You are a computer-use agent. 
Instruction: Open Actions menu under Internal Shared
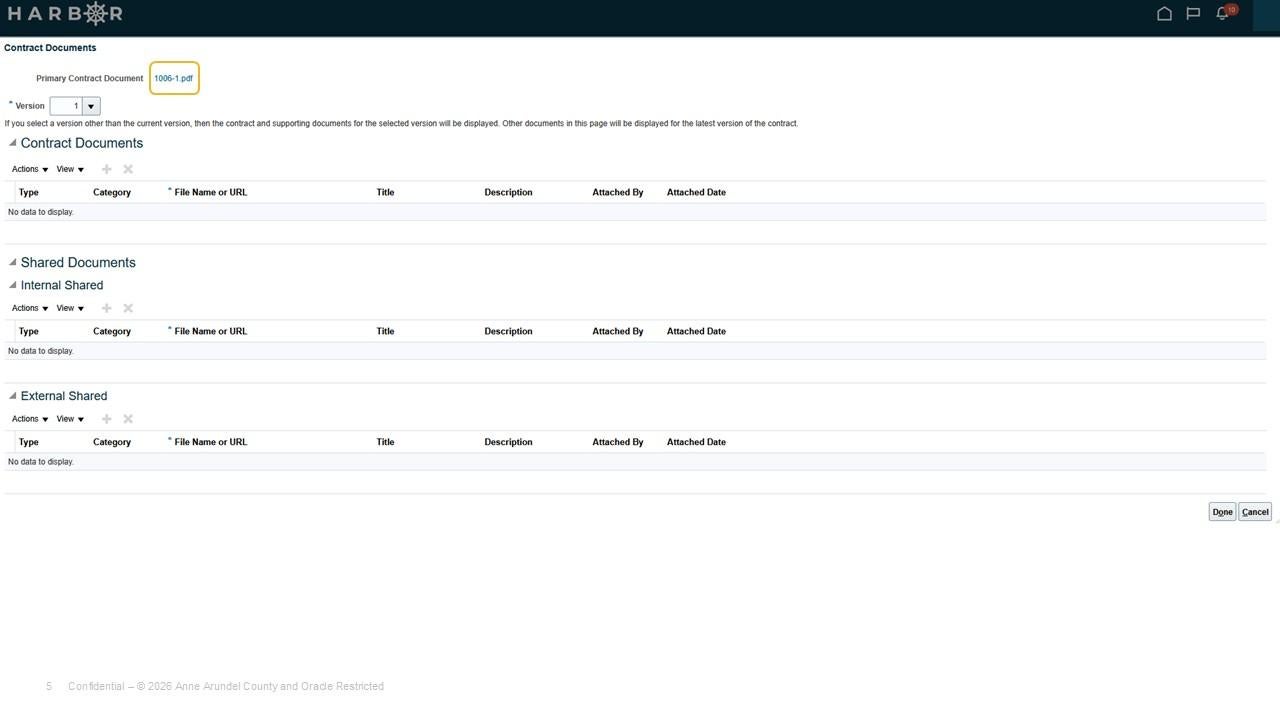pos(30,308)
